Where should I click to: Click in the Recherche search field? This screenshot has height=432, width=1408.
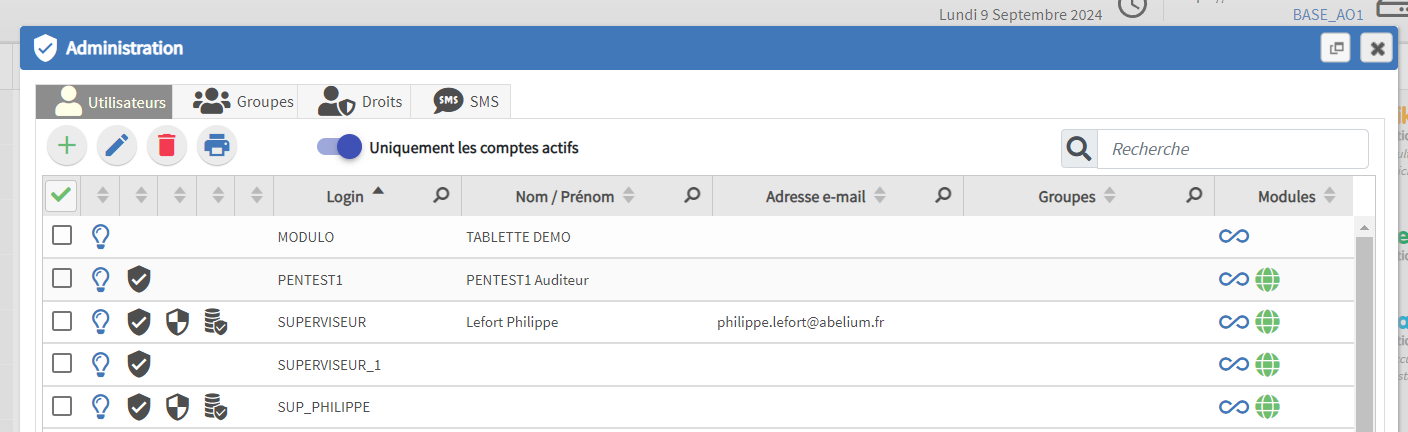coord(1232,149)
